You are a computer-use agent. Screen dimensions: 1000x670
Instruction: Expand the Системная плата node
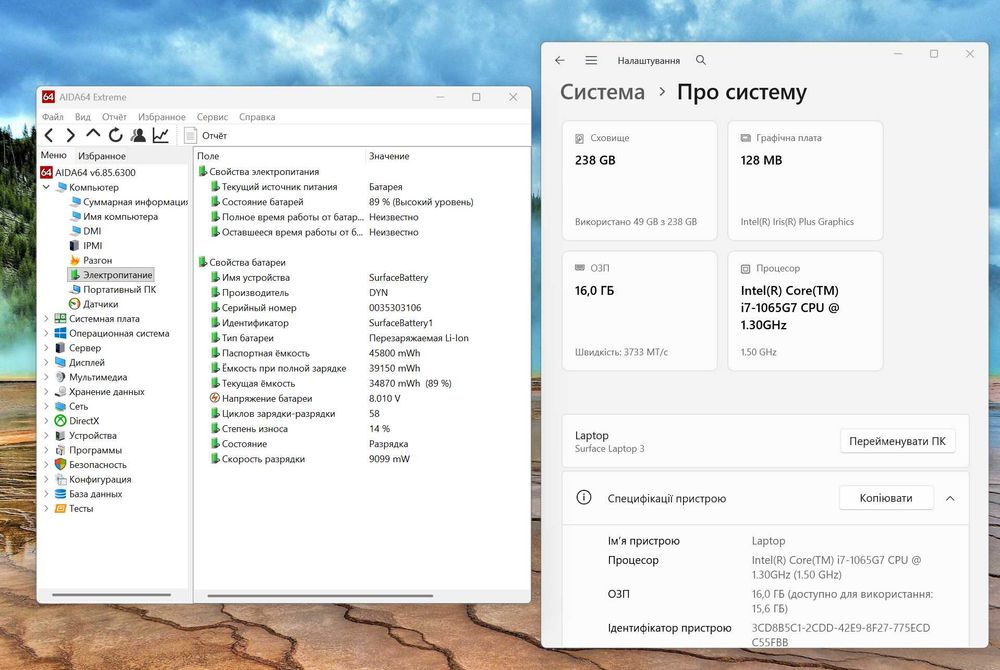pyautogui.click(x=46, y=319)
